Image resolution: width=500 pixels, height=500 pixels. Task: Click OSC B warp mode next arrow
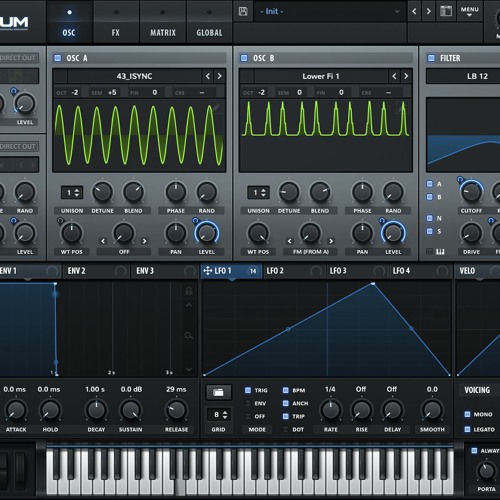pos(331,241)
